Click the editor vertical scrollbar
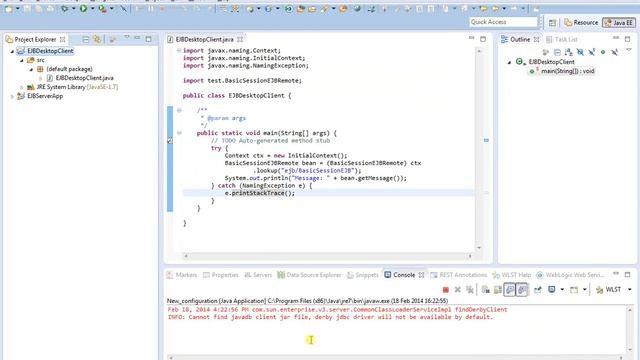This screenshot has height=360, width=640. coord(479,149)
